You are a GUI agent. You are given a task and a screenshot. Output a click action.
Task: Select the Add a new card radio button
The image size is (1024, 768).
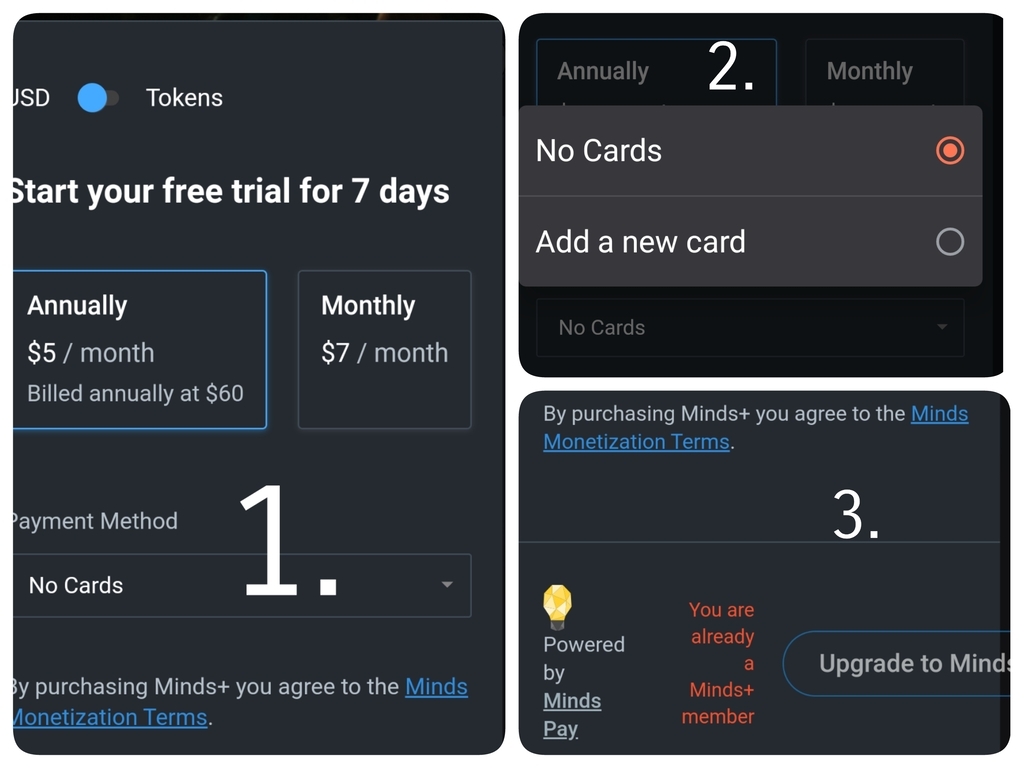pyautogui.click(x=949, y=242)
